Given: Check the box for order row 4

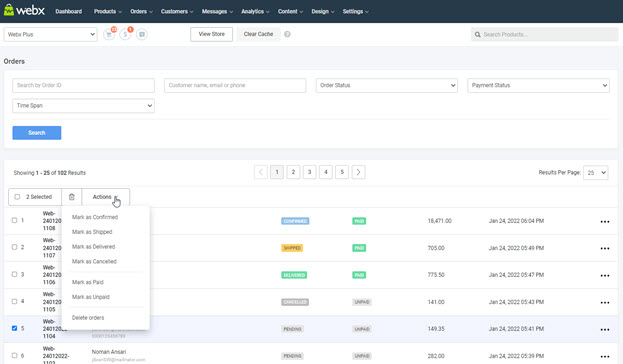Looking at the screenshot, I should [14, 301].
